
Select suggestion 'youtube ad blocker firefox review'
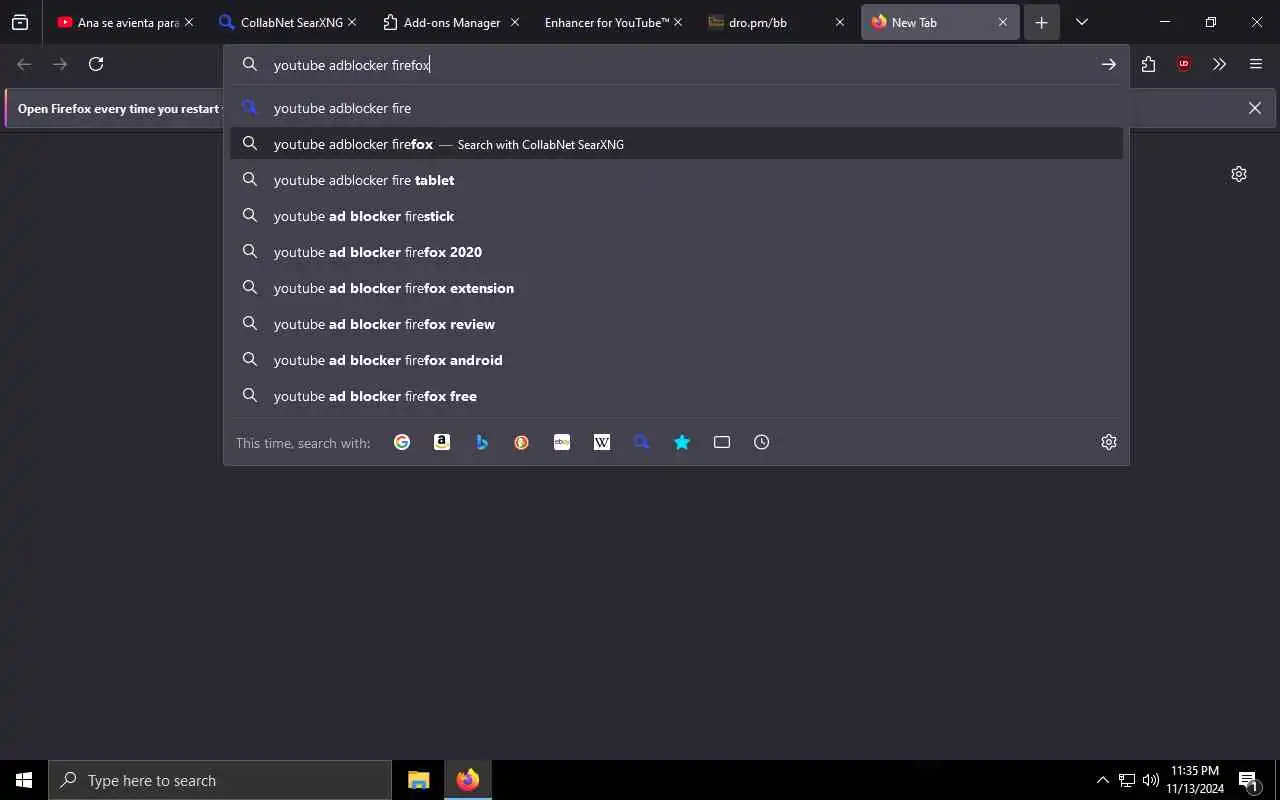click(676, 324)
